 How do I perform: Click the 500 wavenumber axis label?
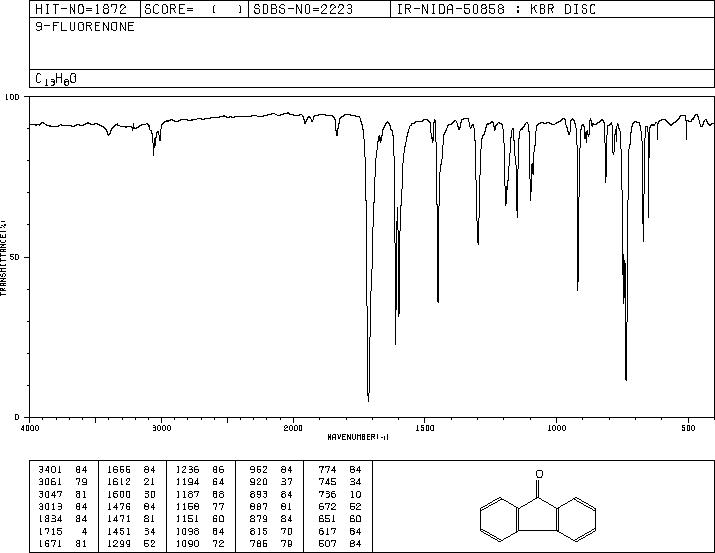(x=688, y=428)
